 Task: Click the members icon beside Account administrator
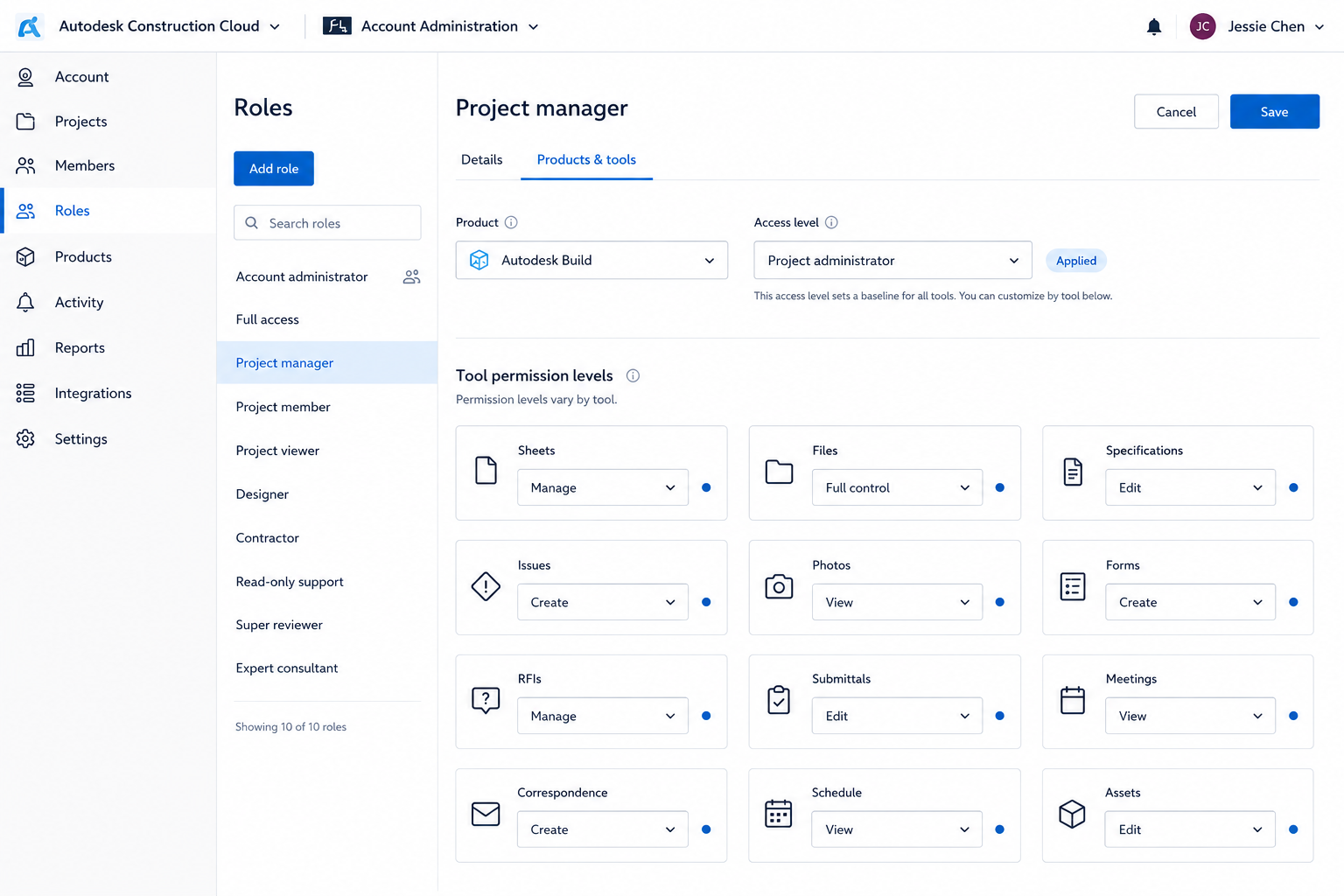click(411, 276)
